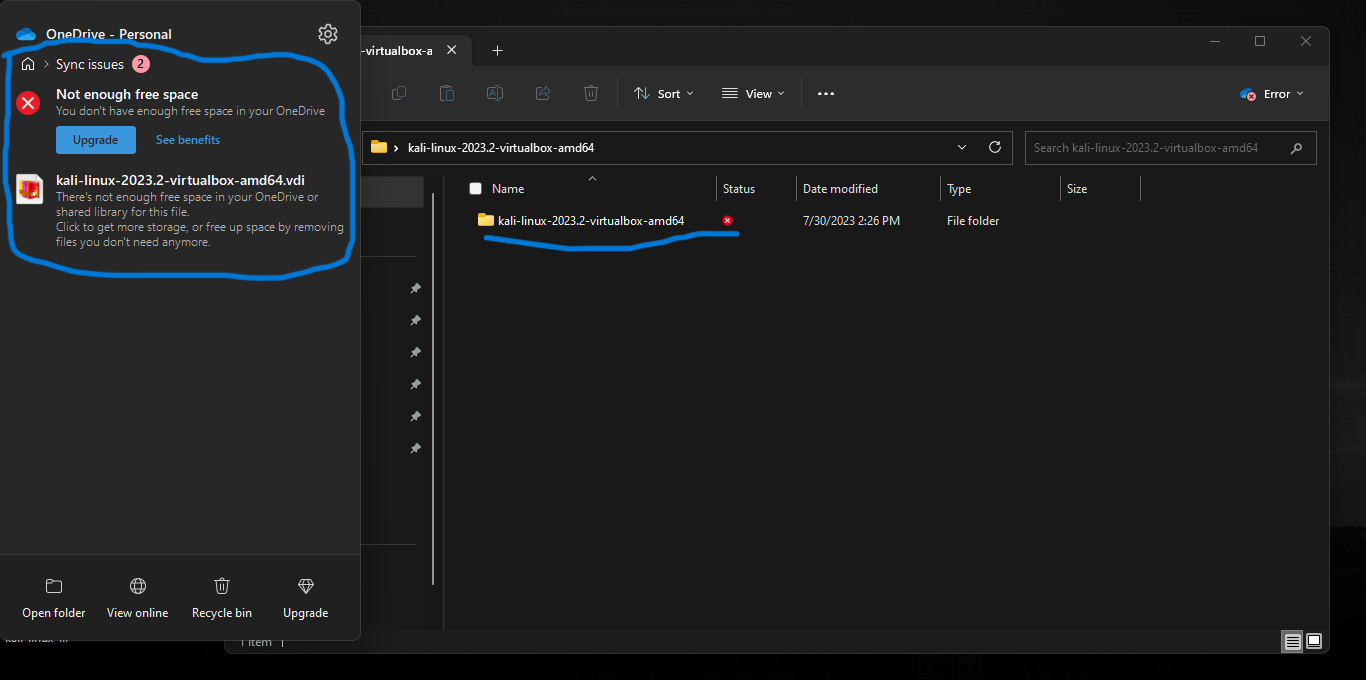Sort by Date modified column header
The height and width of the screenshot is (680, 1366).
(x=840, y=189)
